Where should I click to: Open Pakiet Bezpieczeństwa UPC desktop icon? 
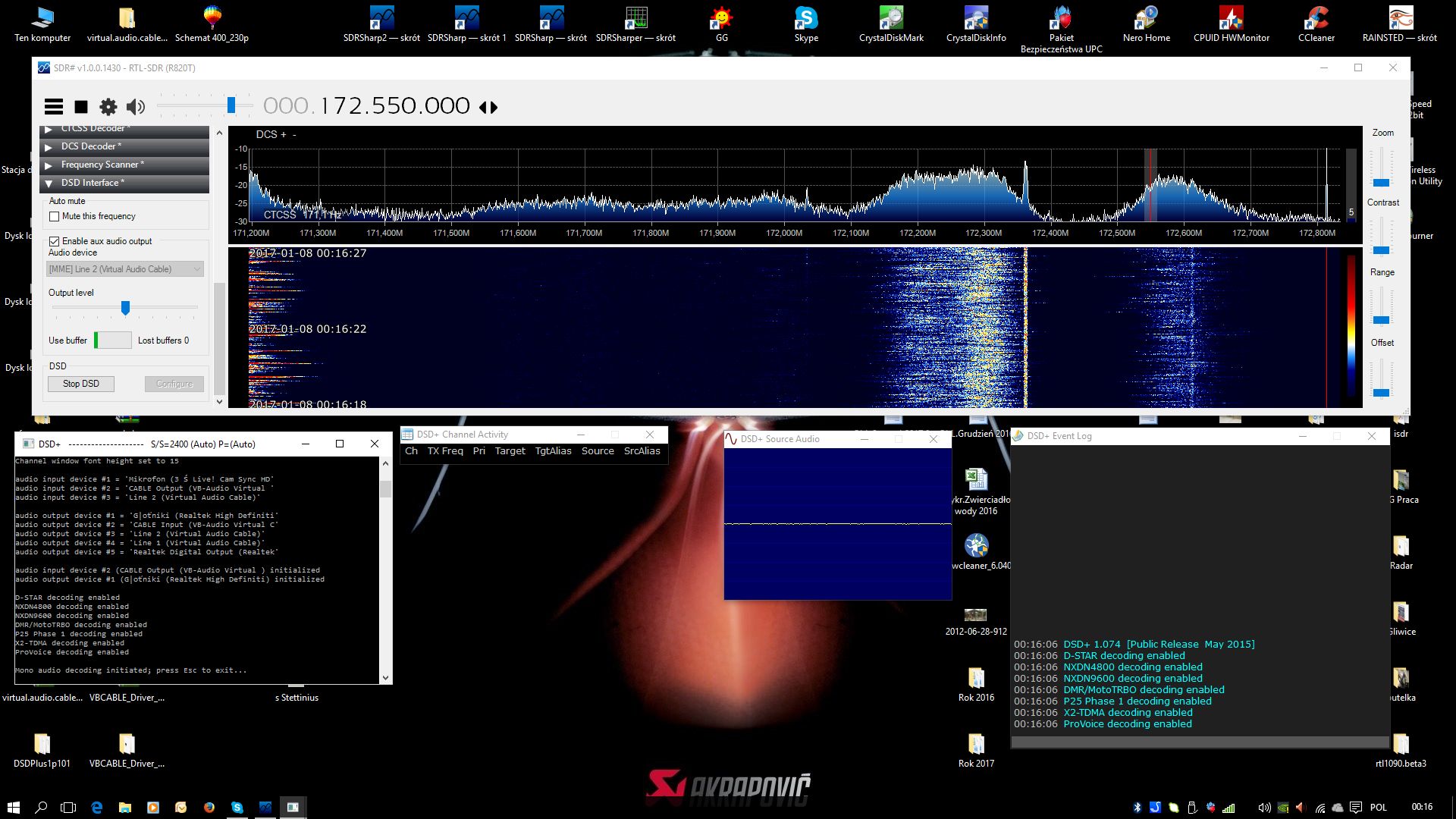tap(1061, 29)
